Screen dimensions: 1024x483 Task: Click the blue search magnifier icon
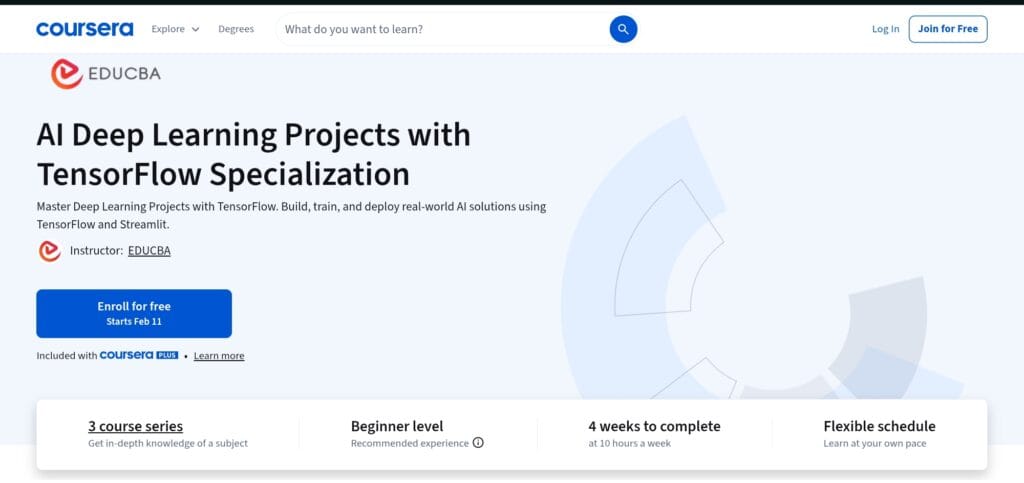(x=623, y=29)
